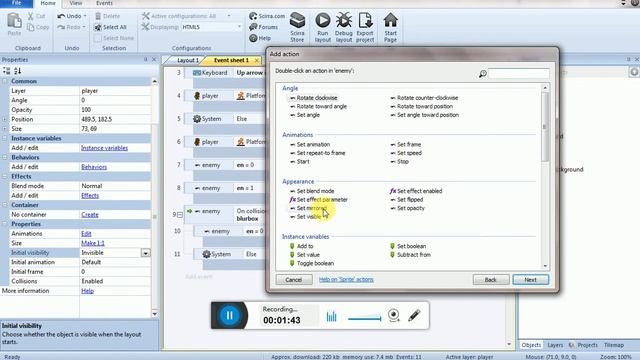This screenshot has width=640, height=360.
Task: Click the pencil annotation icon in recorder
Action: (x=414, y=315)
